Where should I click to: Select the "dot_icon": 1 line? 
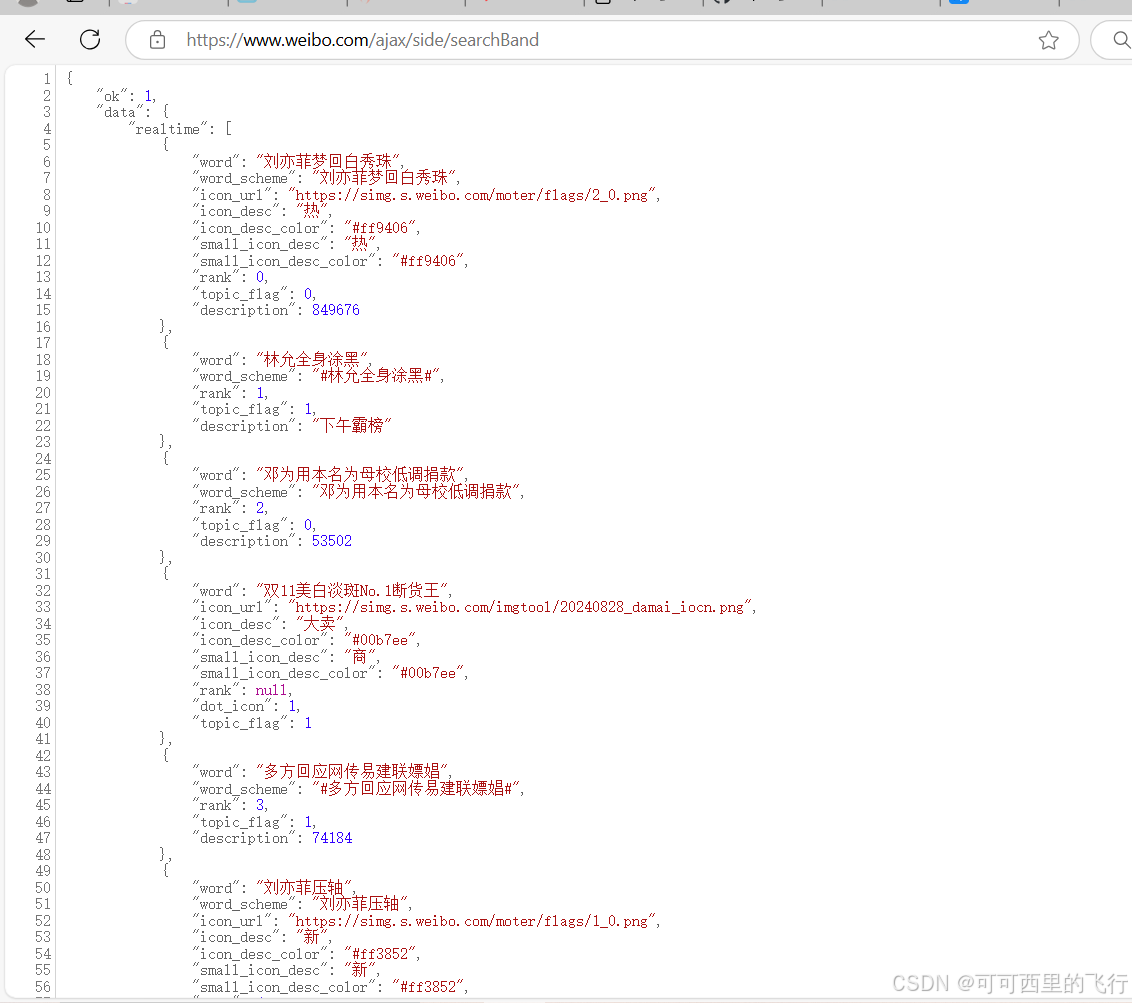246,706
